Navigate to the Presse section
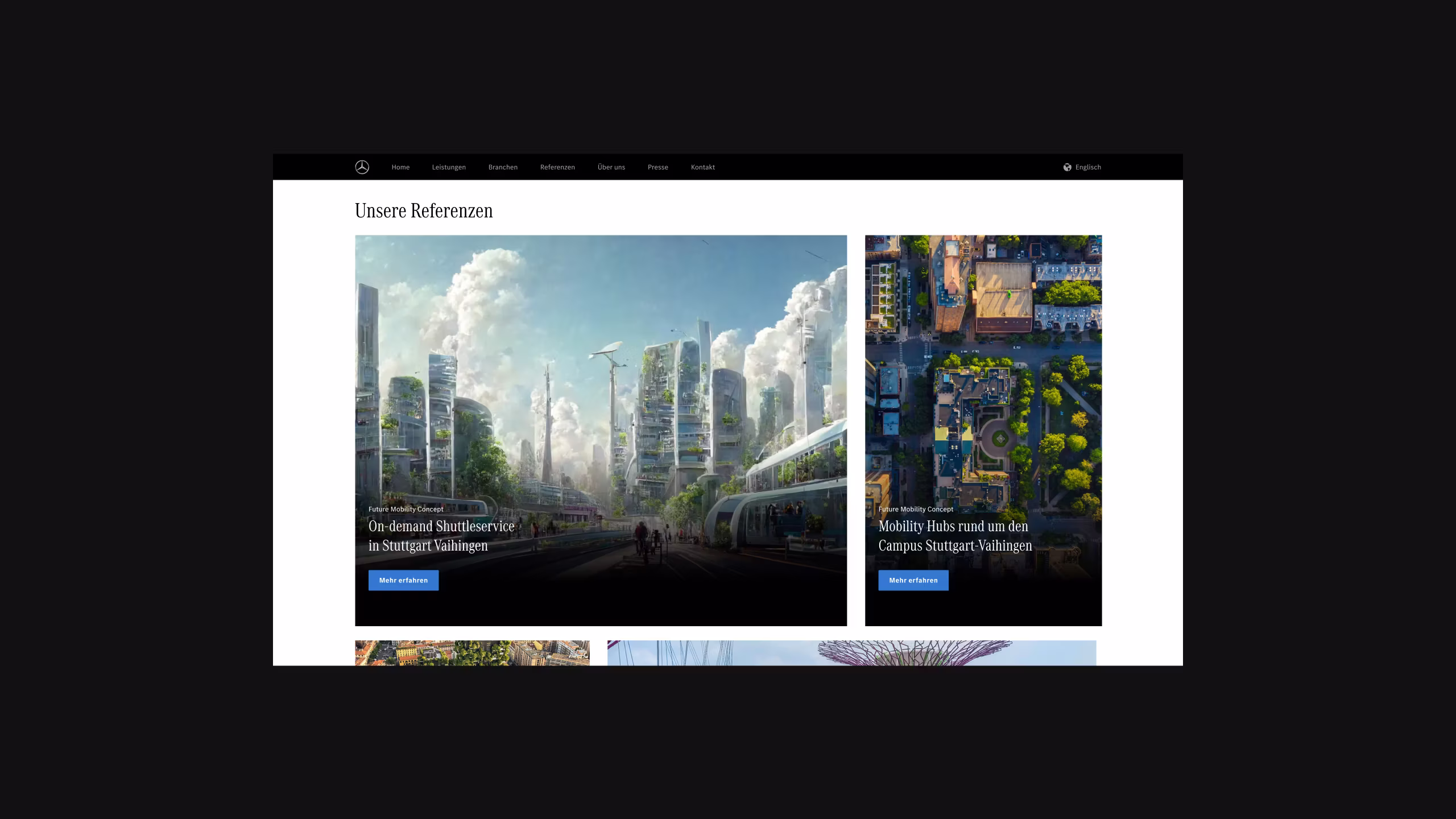Screen dimensions: 1456x819 657,167
